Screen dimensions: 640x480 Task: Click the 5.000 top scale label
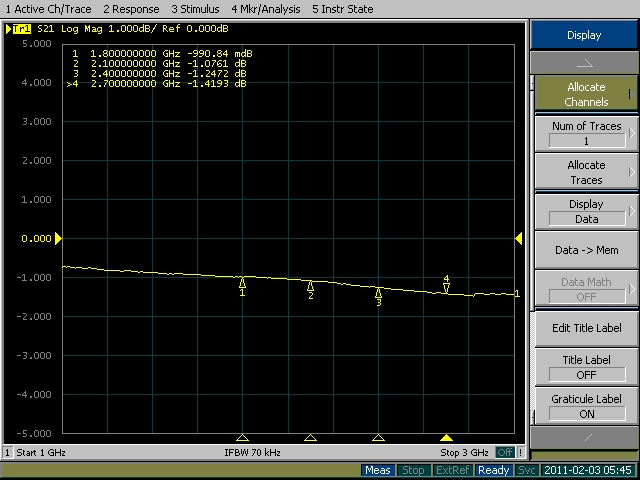click(x=37, y=43)
